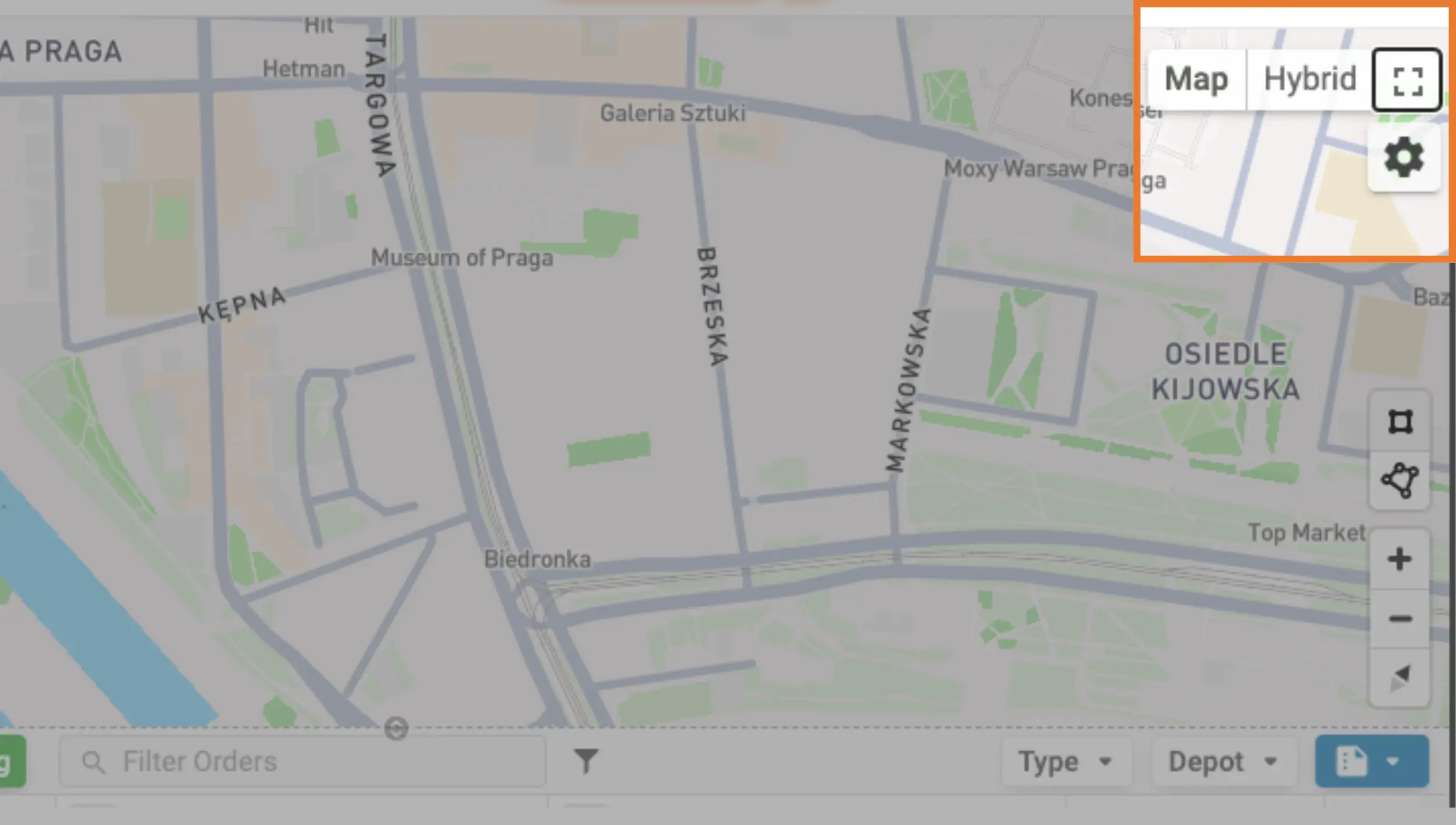Click the Galeria Sztuki map label
The height and width of the screenshot is (825, 1456).
pyautogui.click(x=672, y=113)
